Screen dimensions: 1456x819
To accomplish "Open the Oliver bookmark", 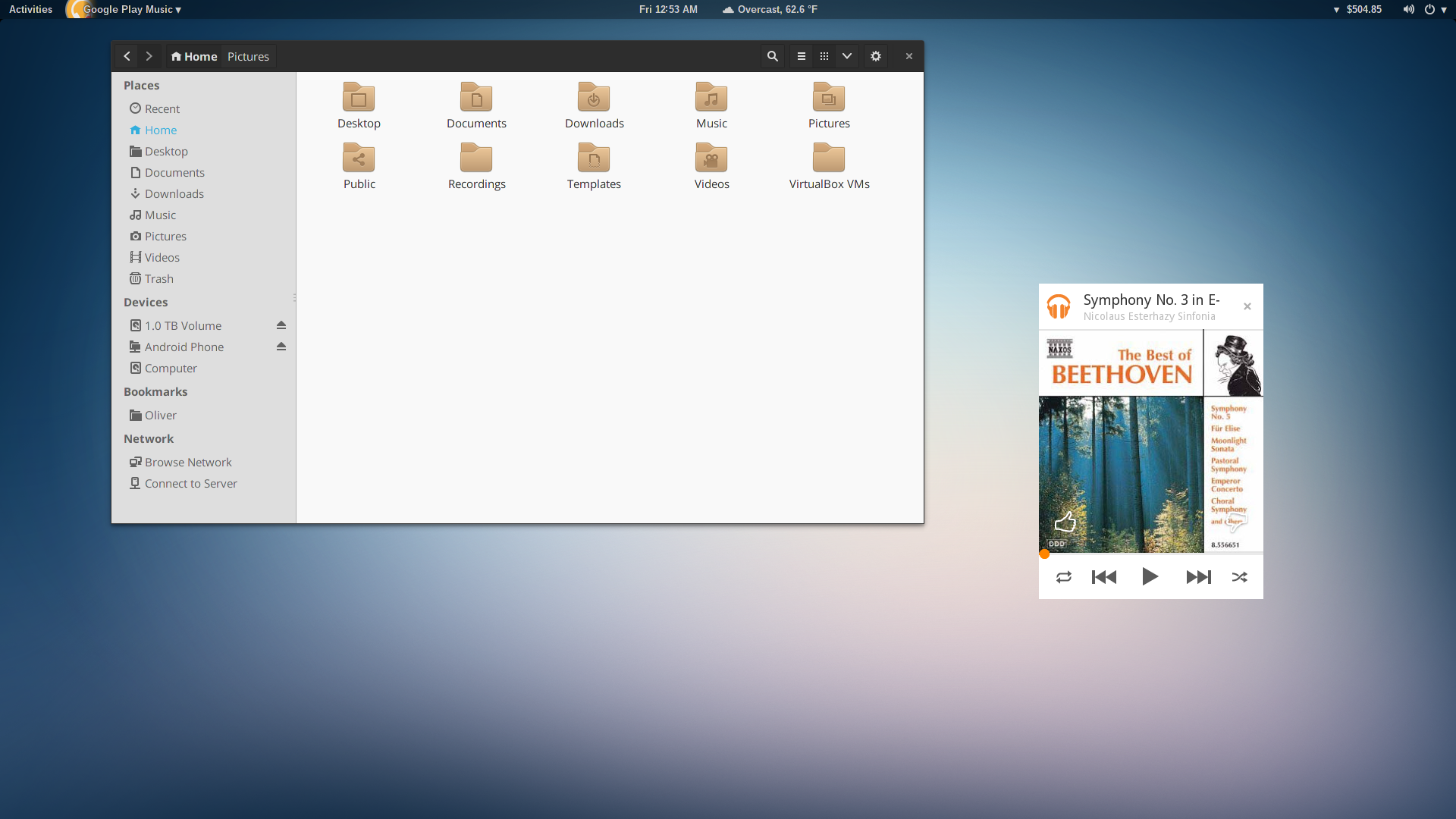I will tap(203, 415).
